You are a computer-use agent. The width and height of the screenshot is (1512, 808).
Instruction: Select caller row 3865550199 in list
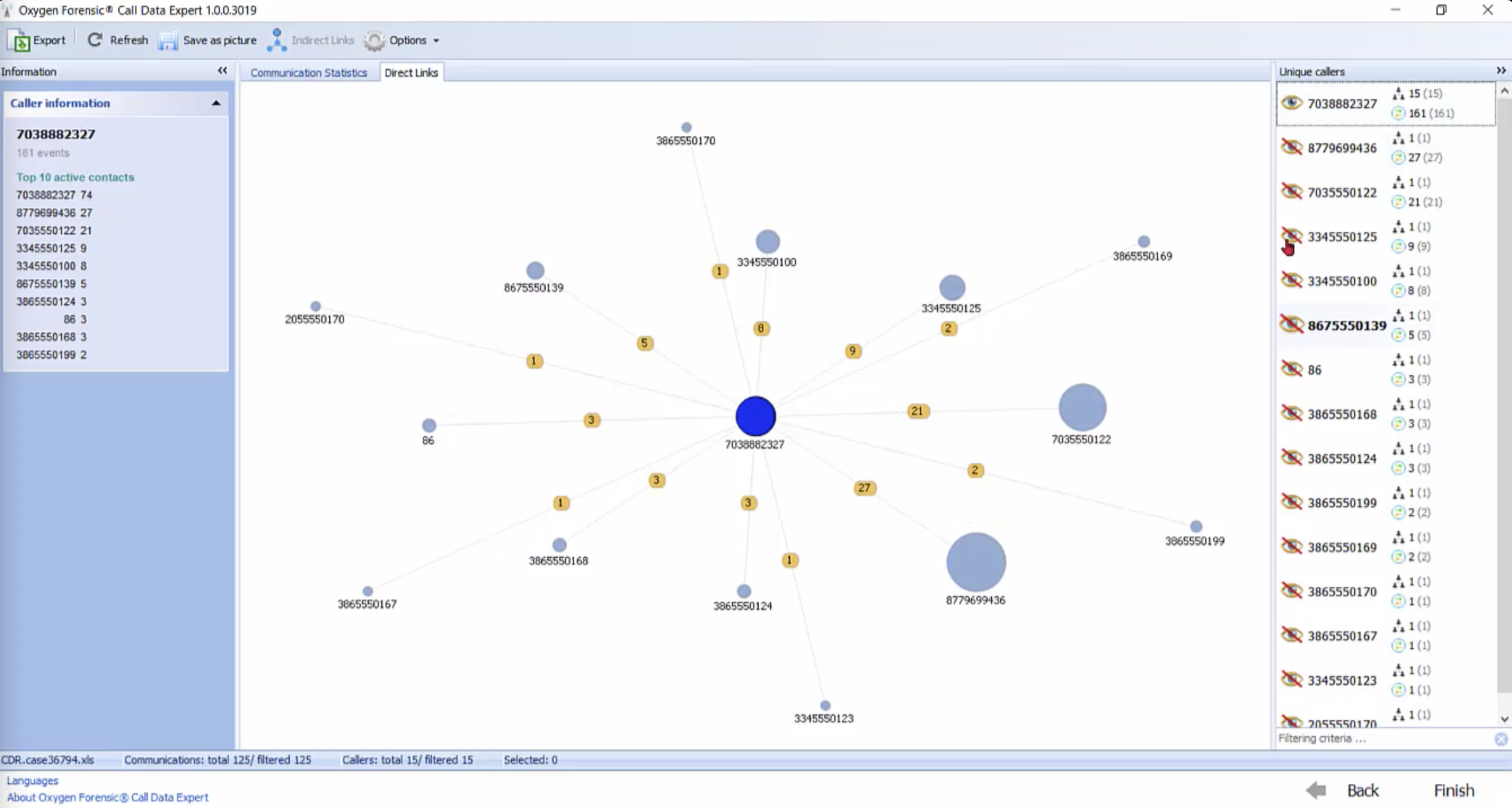(x=1386, y=502)
